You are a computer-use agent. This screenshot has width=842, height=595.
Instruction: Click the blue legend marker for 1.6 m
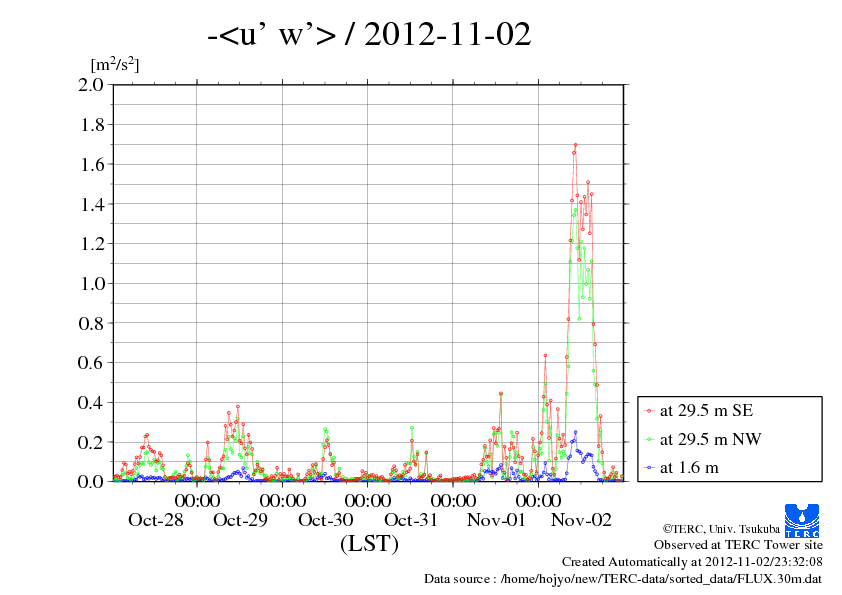(649, 468)
